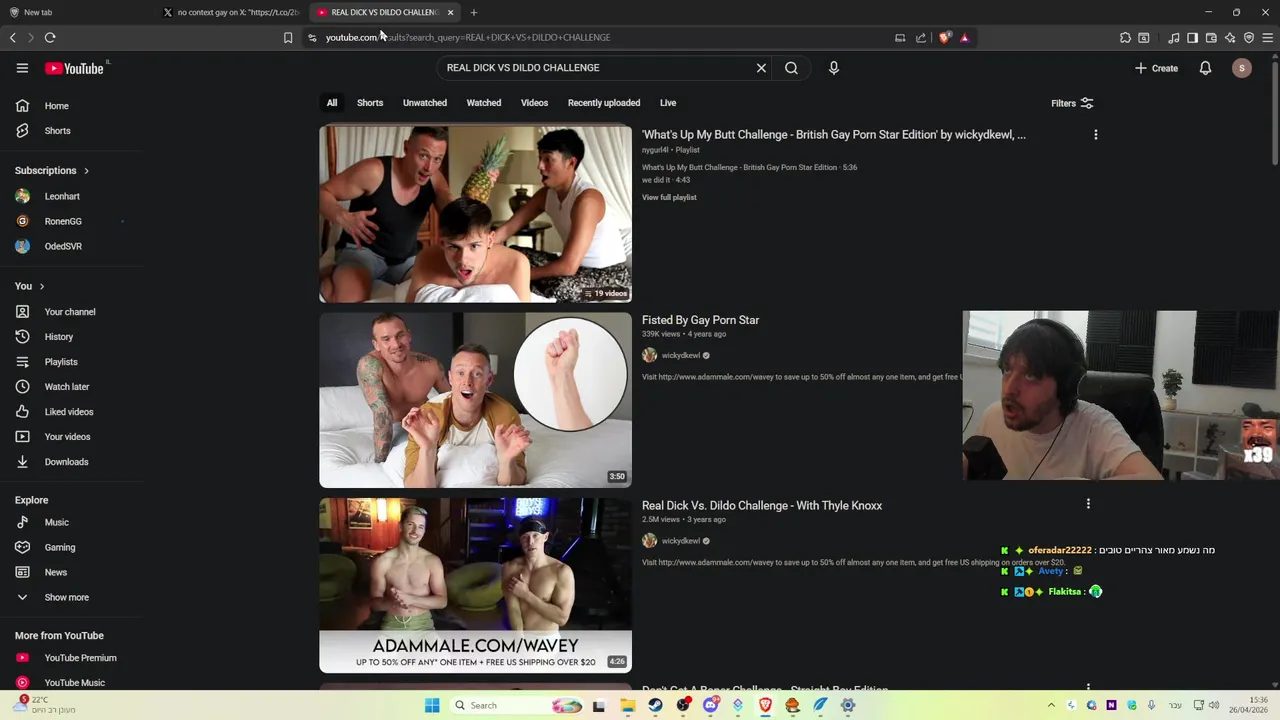Switch to the New tab browser tab
Screen dimensions: 1280x720
(x=78, y=12)
